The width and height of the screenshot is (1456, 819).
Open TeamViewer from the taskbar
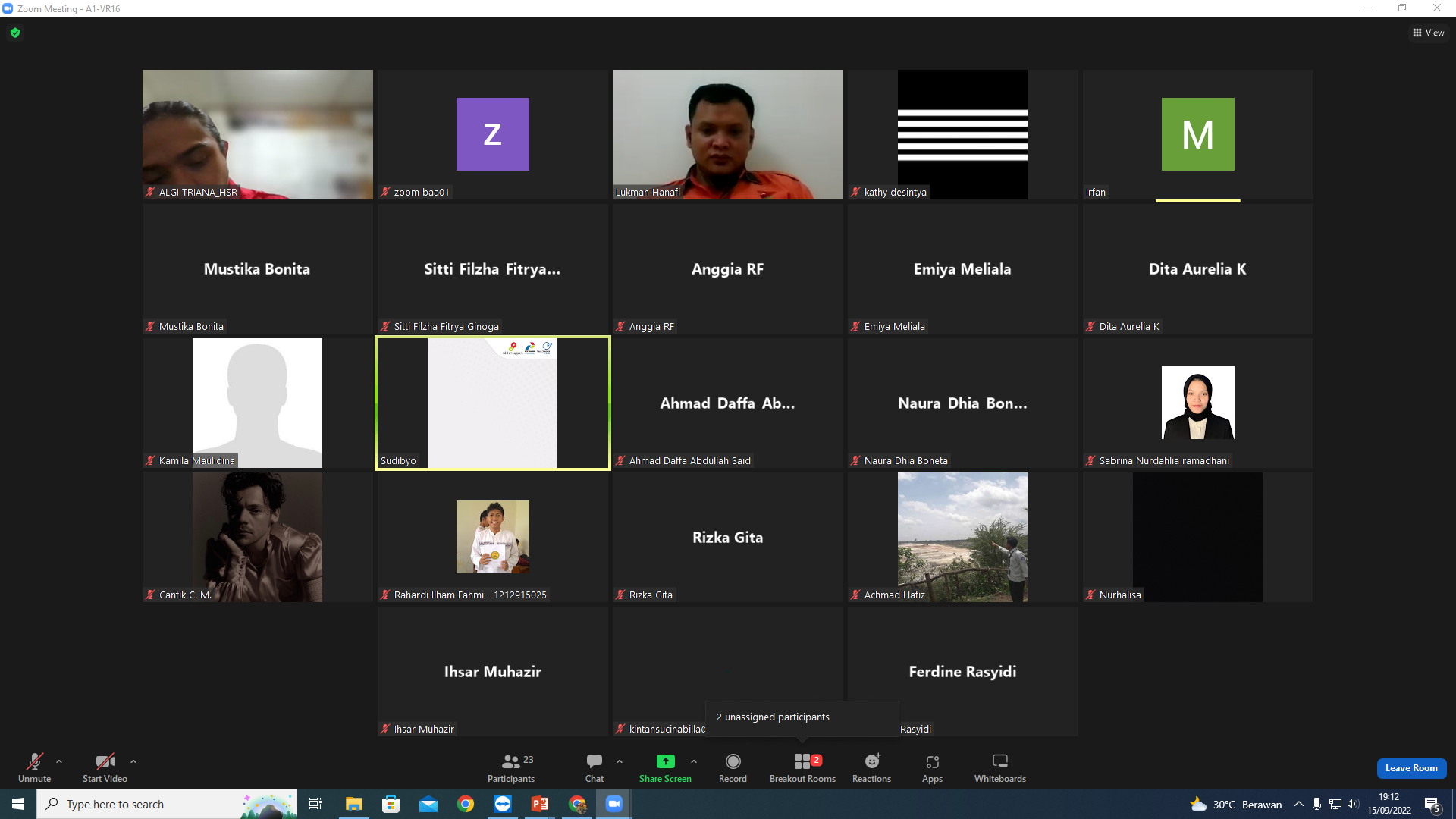pyautogui.click(x=503, y=804)
